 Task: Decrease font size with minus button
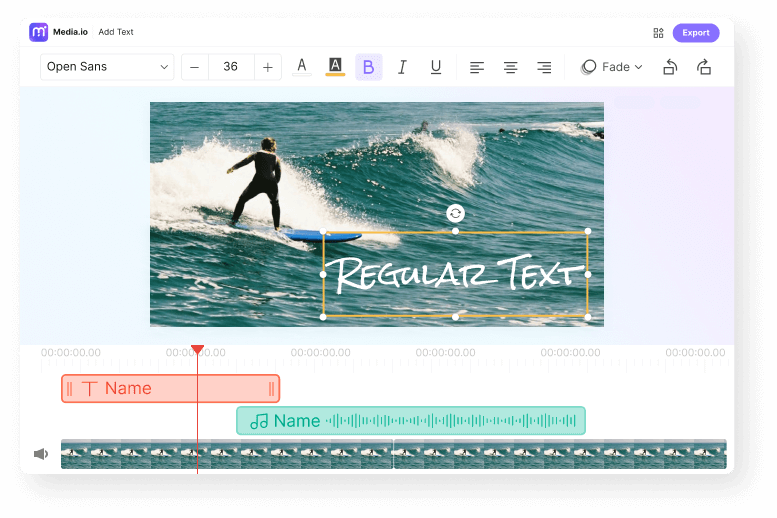click(x=194, y=67)
